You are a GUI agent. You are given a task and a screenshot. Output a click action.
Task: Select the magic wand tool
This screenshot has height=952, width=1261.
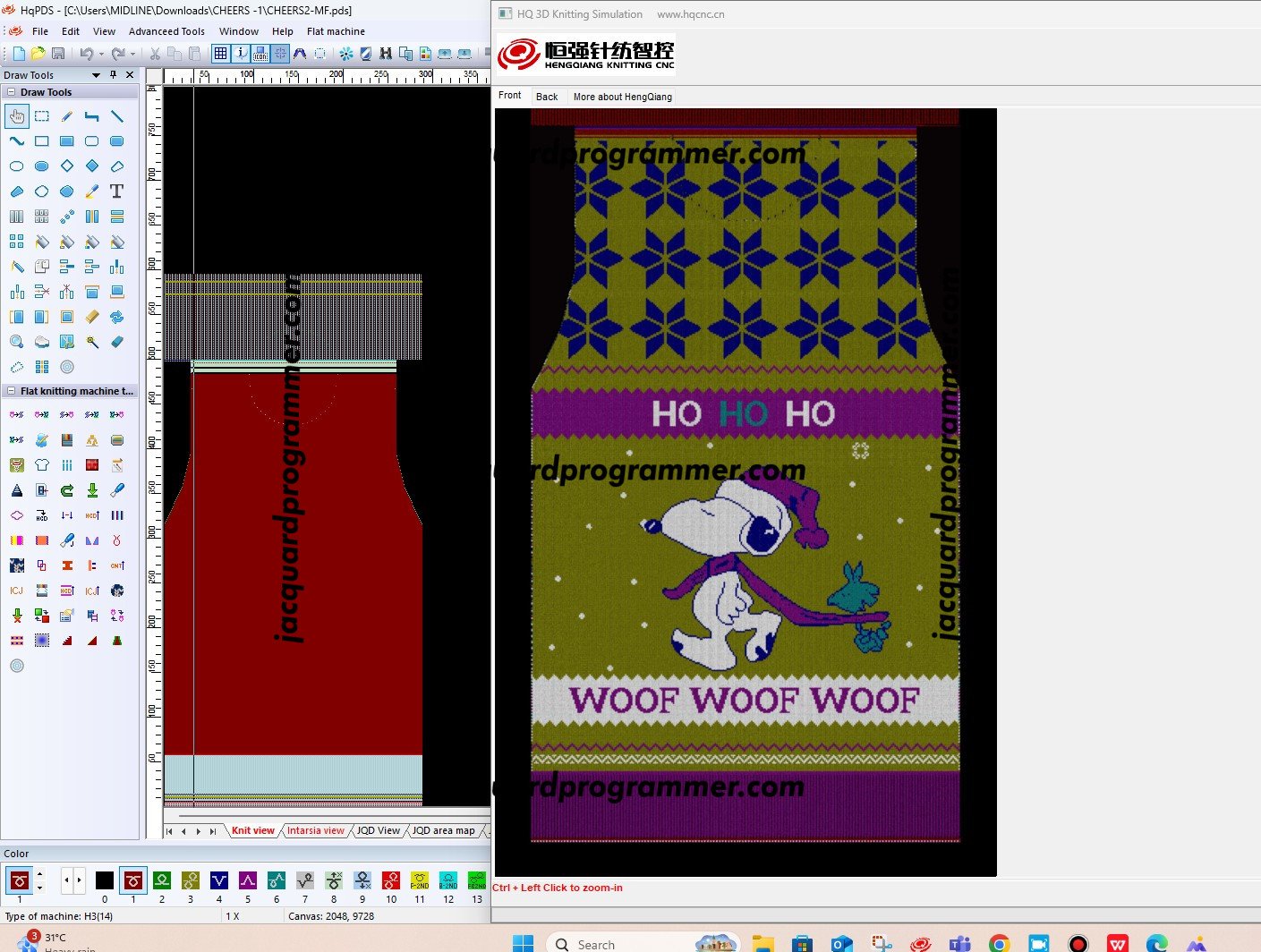click(91, 342)
